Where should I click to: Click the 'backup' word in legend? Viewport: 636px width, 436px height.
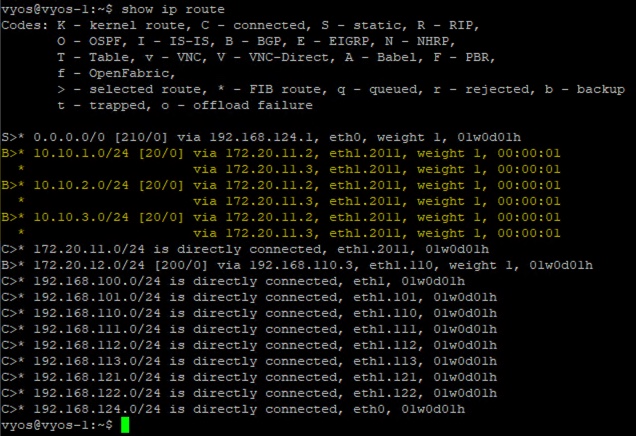pos(601,89)
